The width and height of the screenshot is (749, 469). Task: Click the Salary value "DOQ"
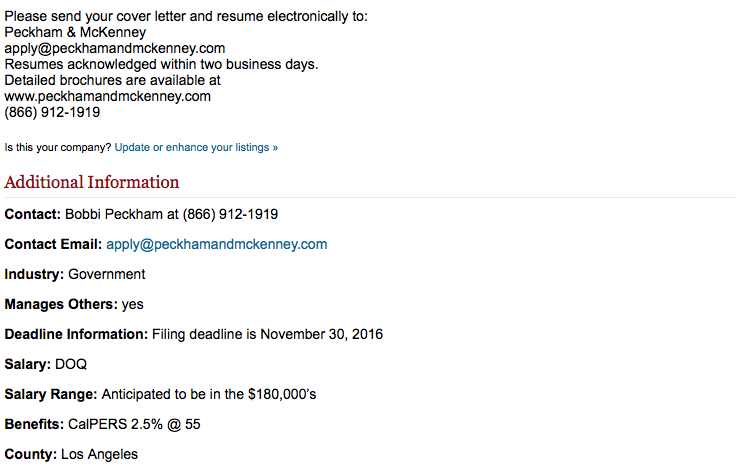[x=71, y=364]
